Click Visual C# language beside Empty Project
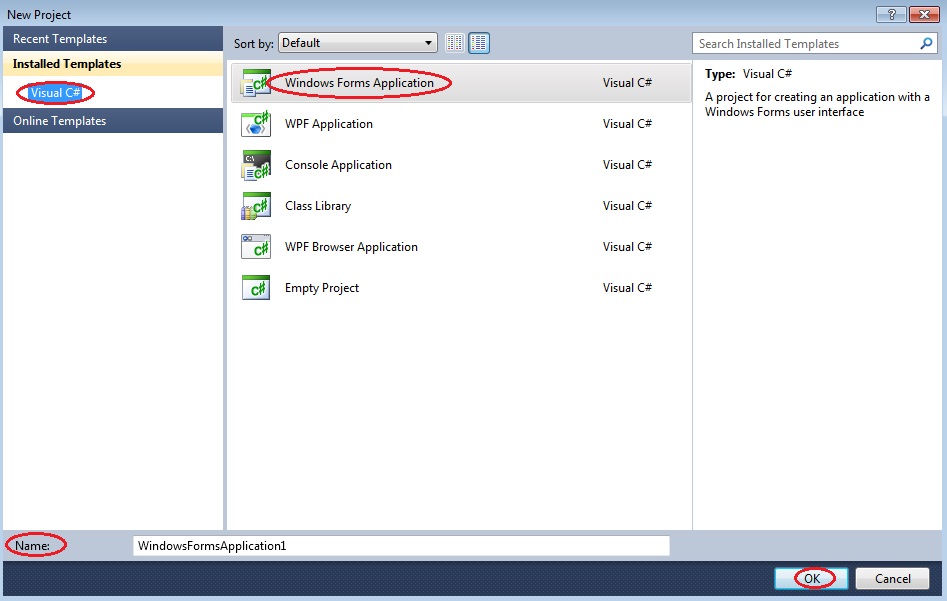Screen dimensions: 947x601 click(x=627, y=288)
